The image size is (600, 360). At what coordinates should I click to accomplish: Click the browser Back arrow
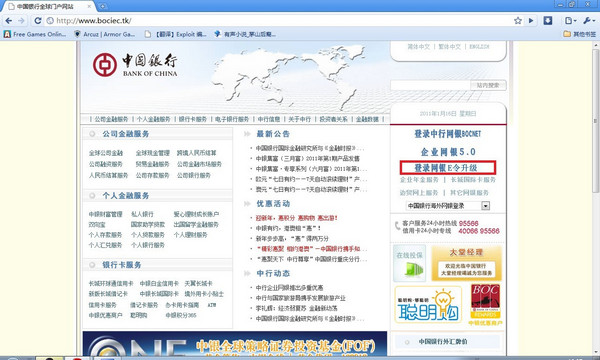(x=9, y=21)
